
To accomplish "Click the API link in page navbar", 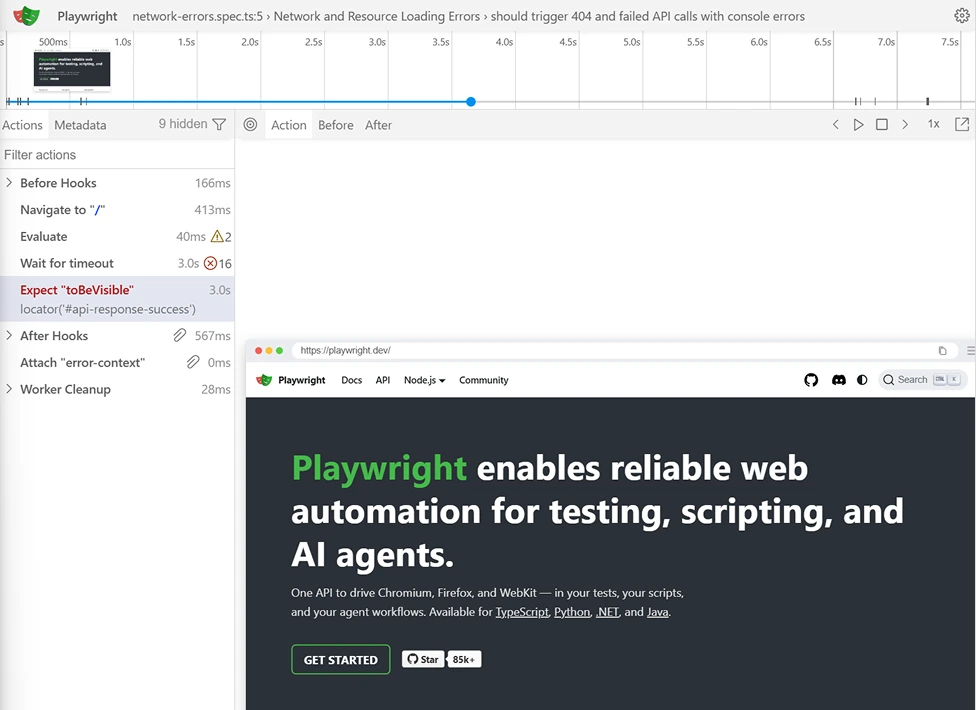I will 383,380.
